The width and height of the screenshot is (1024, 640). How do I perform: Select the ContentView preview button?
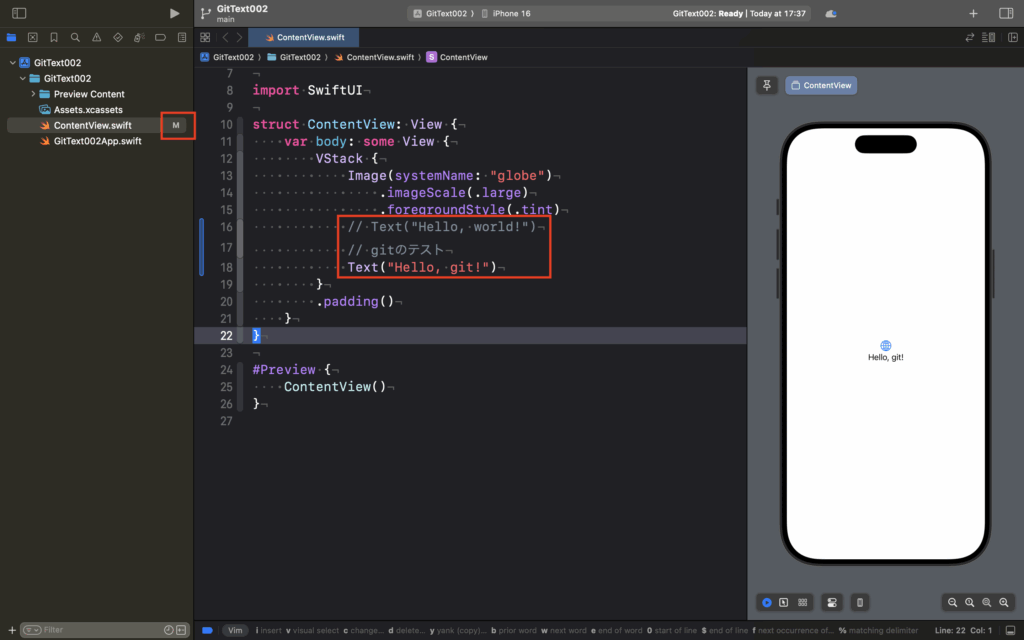[821, 85]
